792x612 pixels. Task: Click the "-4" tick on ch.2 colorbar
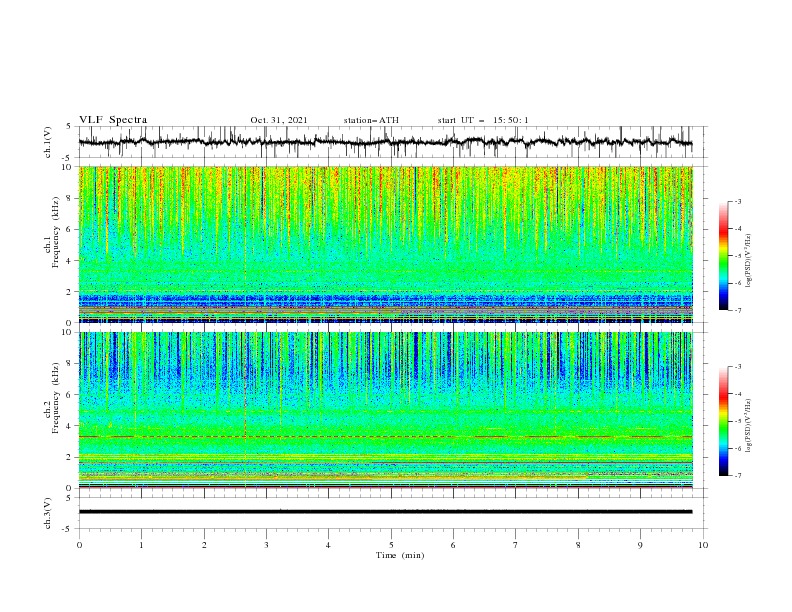click(x=737, y=394)
